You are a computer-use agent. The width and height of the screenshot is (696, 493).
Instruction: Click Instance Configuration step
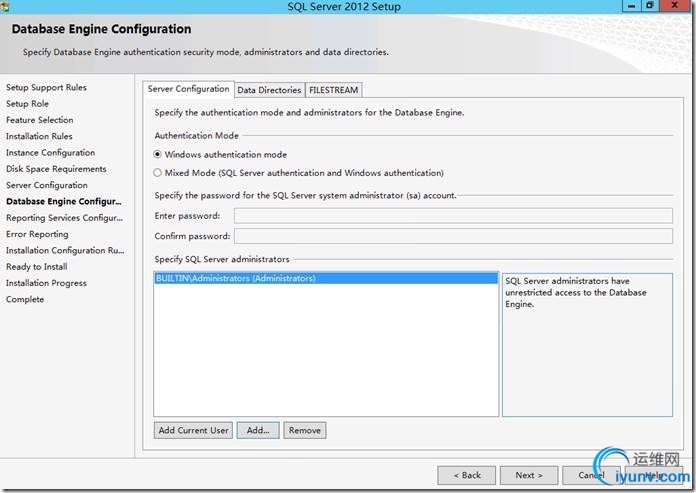point(50,152)
